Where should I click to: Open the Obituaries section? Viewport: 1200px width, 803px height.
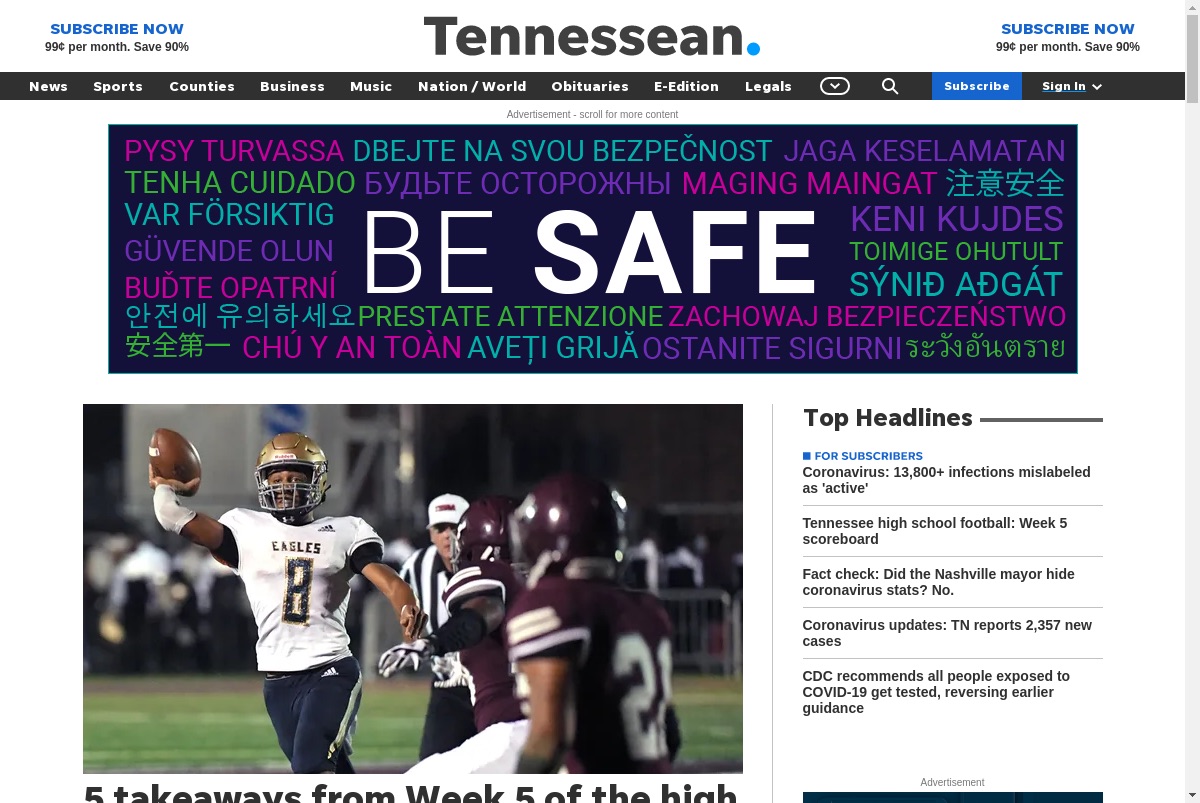pos(590,86)
